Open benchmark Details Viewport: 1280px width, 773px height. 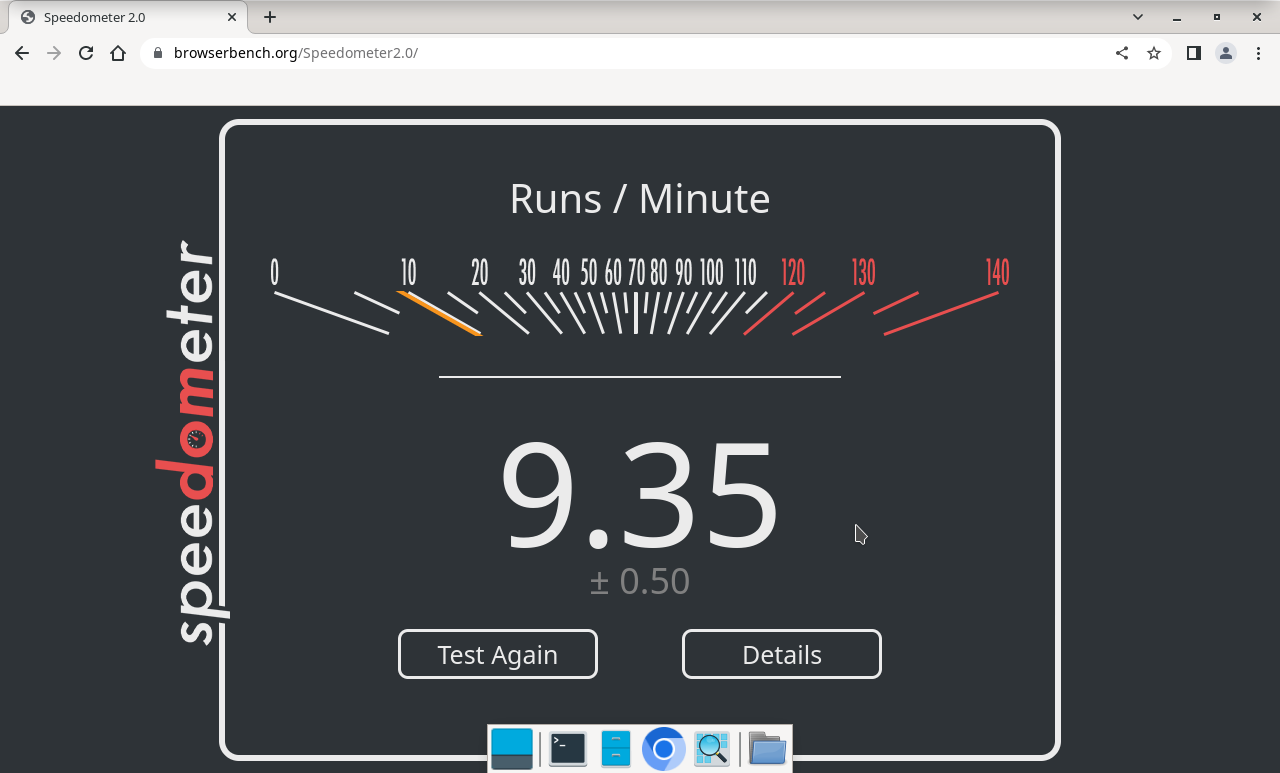782,654
